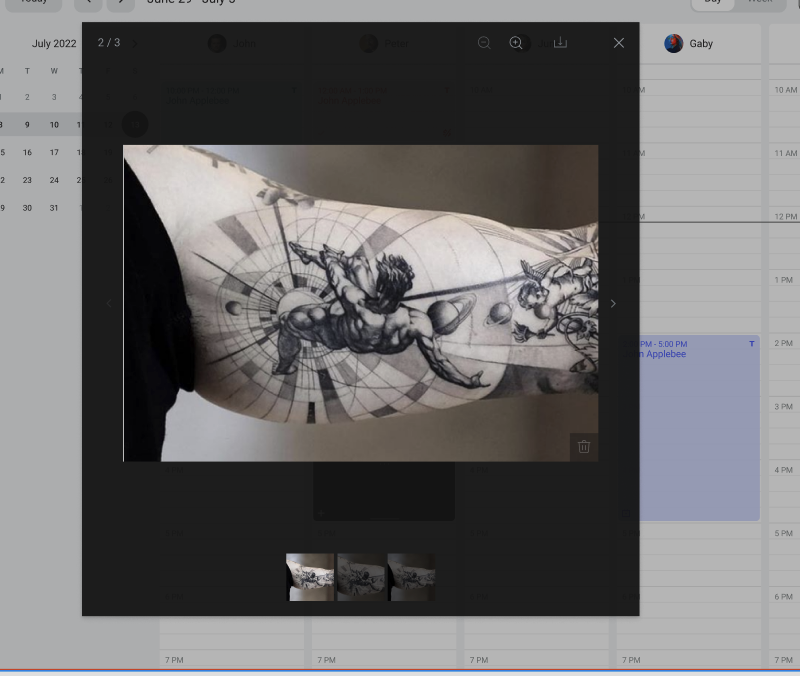Zoom out of the tattoo image
800x676 pixels.
point(484,43)
